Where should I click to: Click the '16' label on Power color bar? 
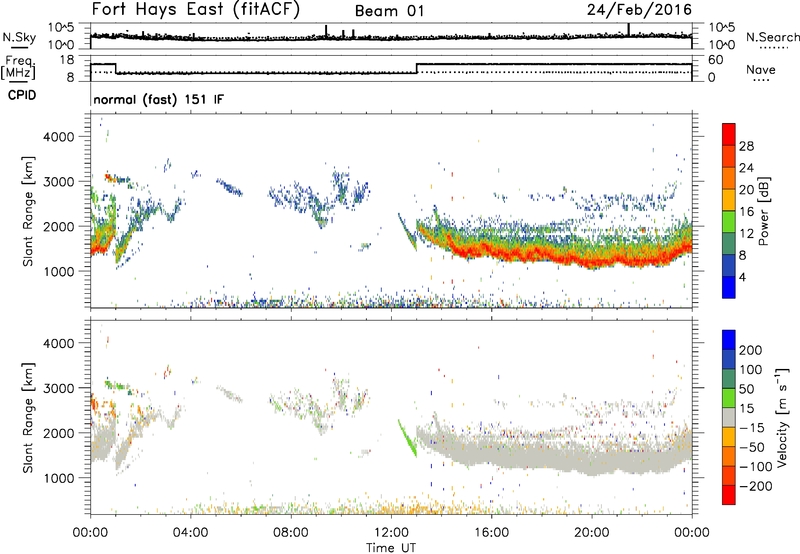746,211
